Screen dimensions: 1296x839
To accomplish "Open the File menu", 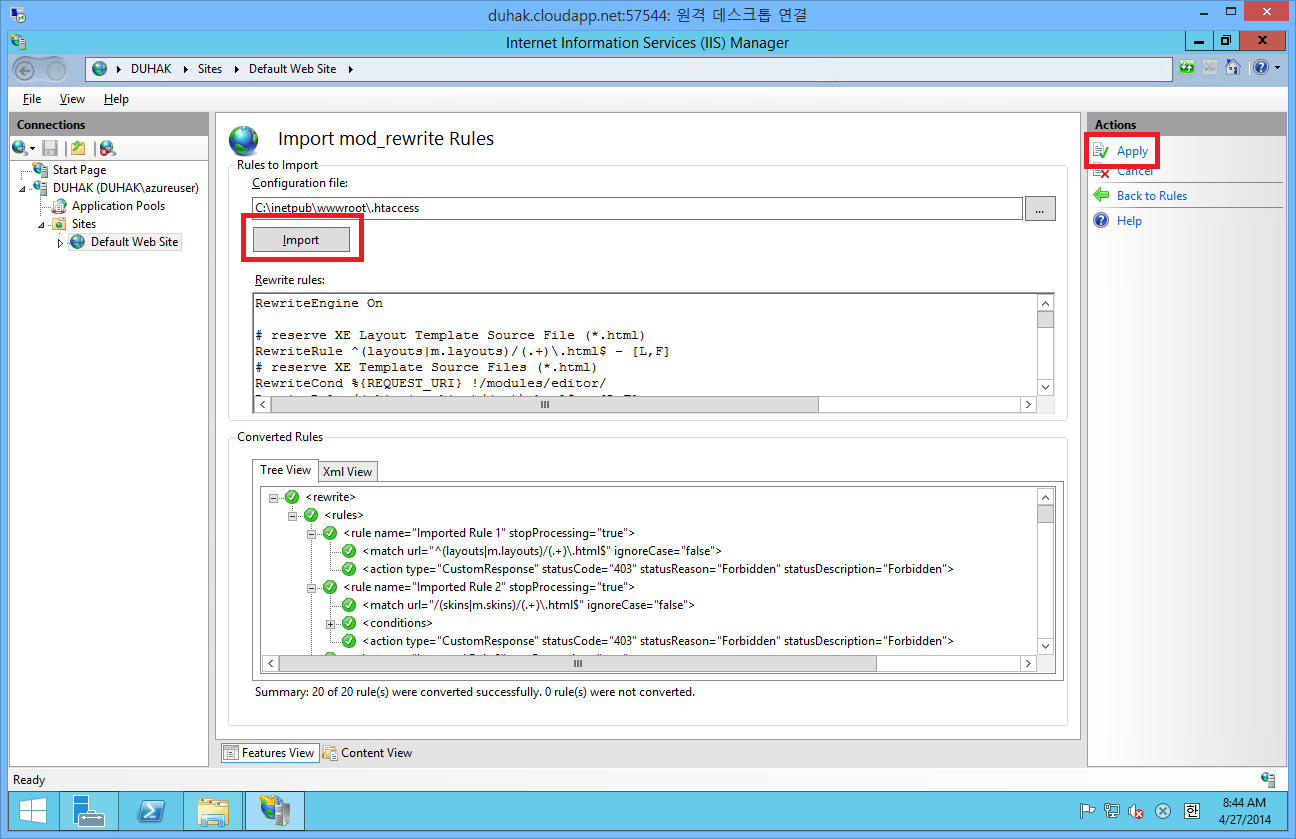I will click(32, 99).
